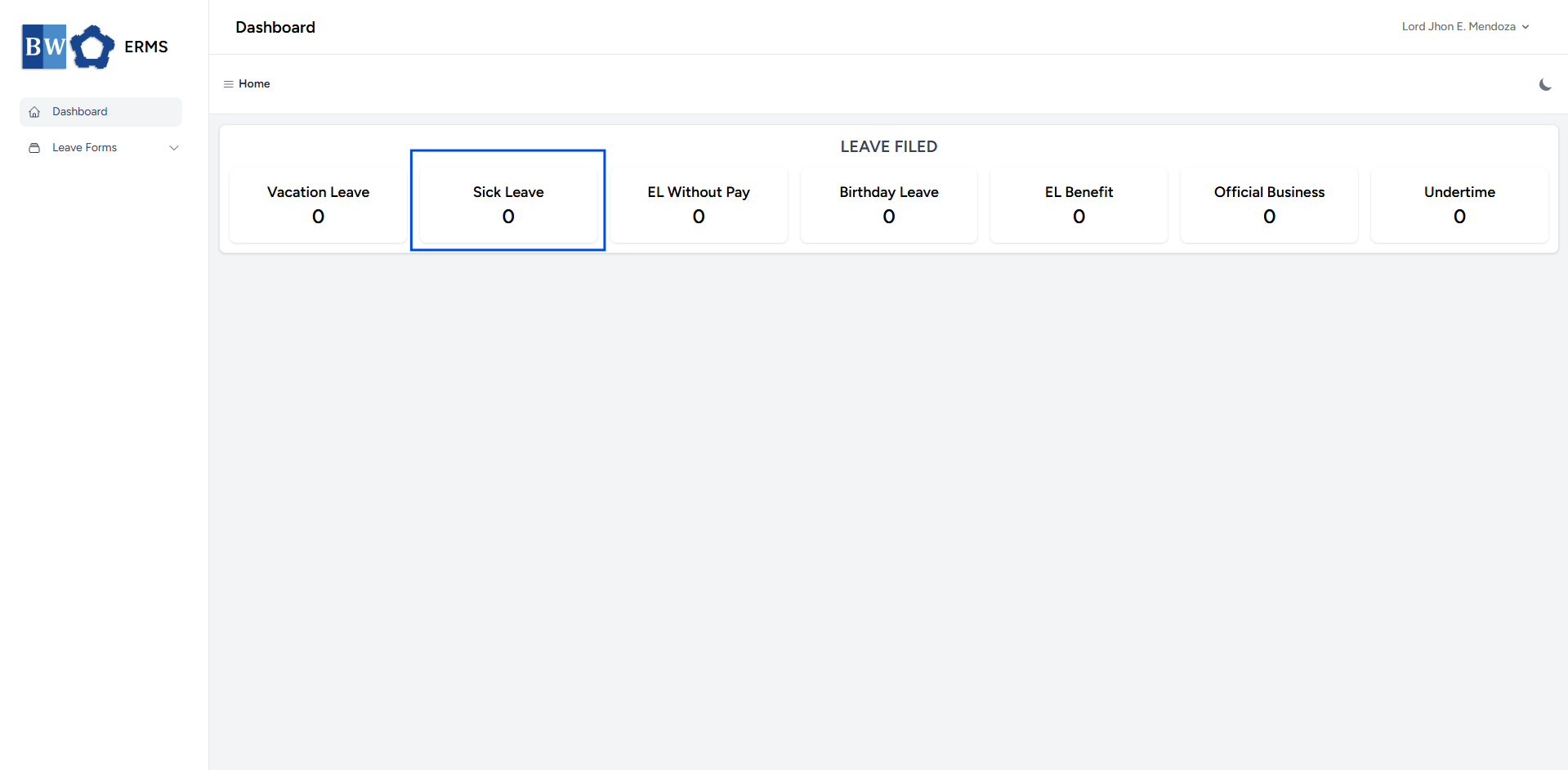Open the Lord Jhon E. Mendoza user dropdown
The image size is (1568, 770).
point(1465,27)
